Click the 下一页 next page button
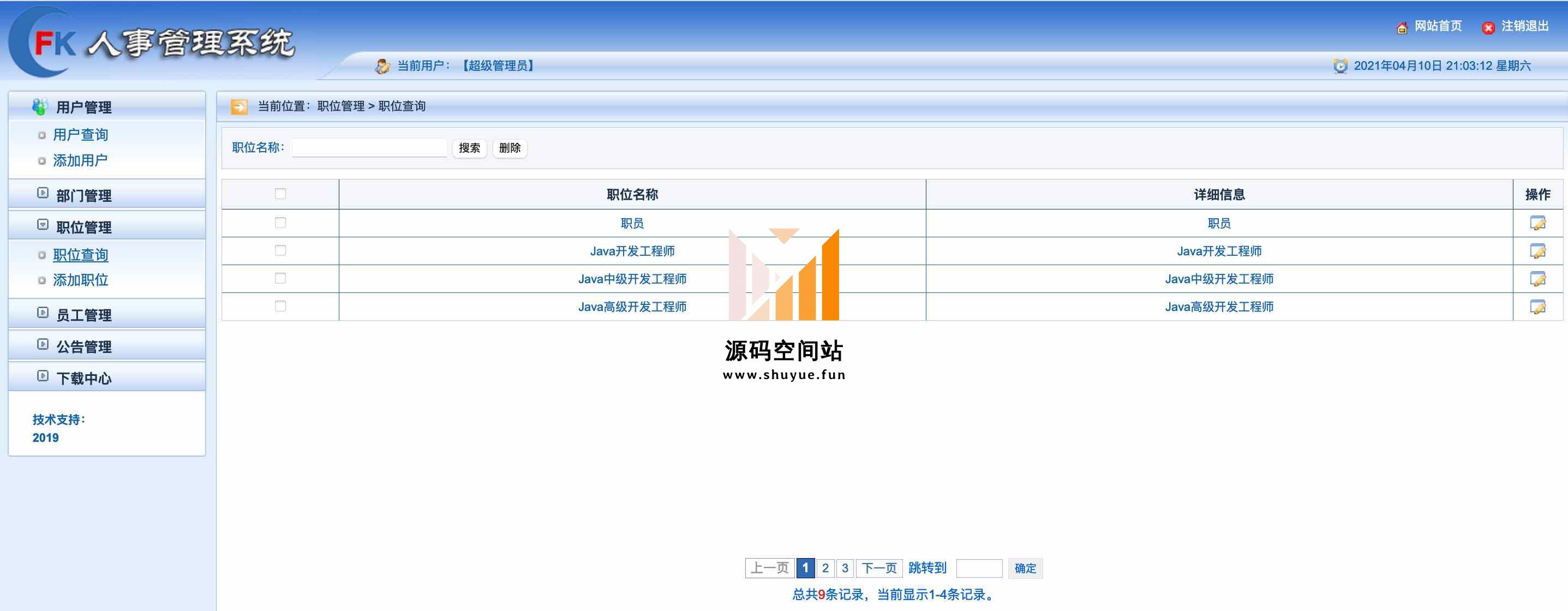Screen dimensions: 1568x611 click(x=879, y=568)
